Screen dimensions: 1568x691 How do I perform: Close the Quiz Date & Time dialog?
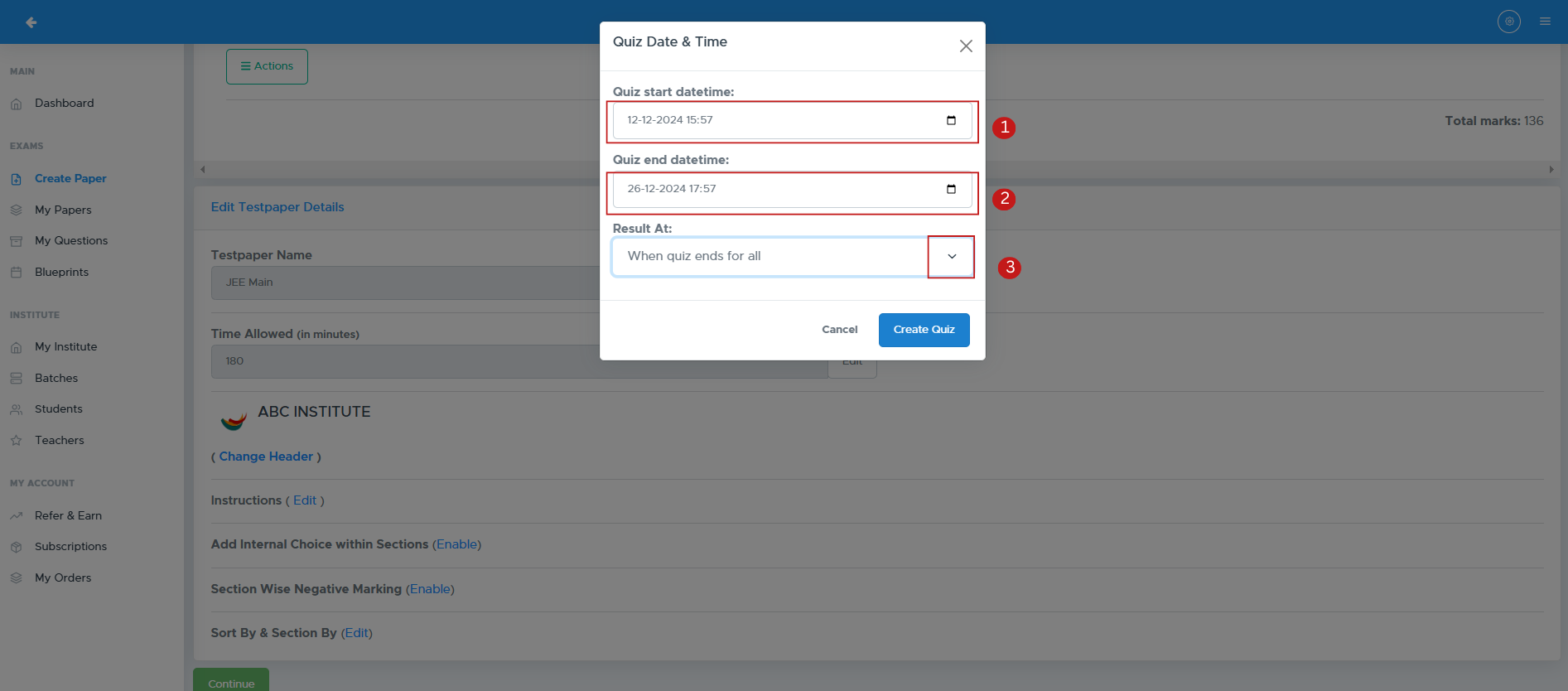pyautogui.click(x=966, y=46)
